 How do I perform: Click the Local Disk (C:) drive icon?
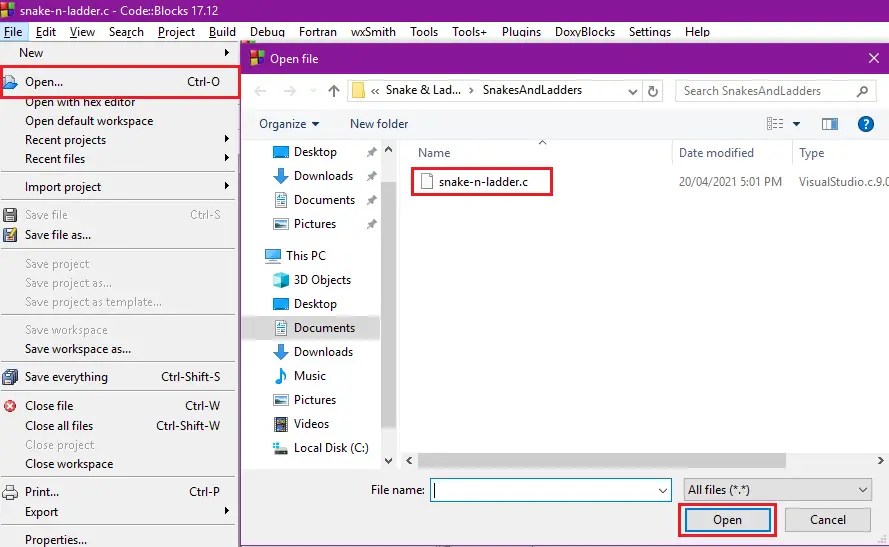[281, 448]
